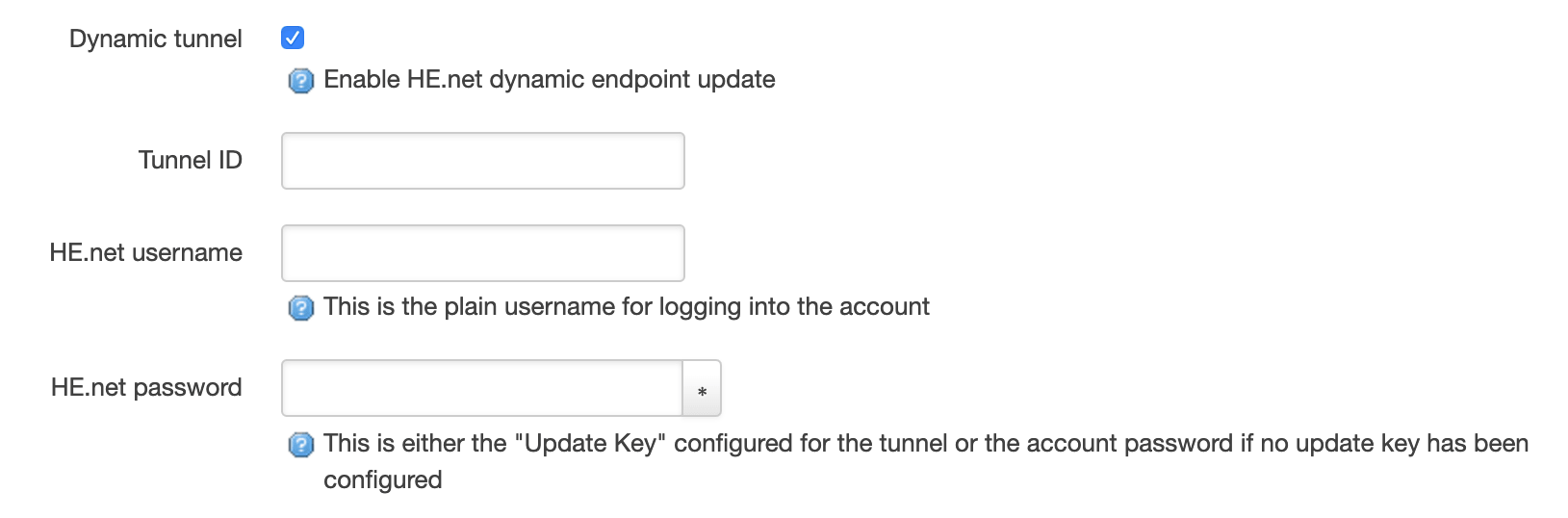Image resolution: width=1568 pixels, height=518 pixels.
Task: Focus the HE.net password field
Action: 481,388
